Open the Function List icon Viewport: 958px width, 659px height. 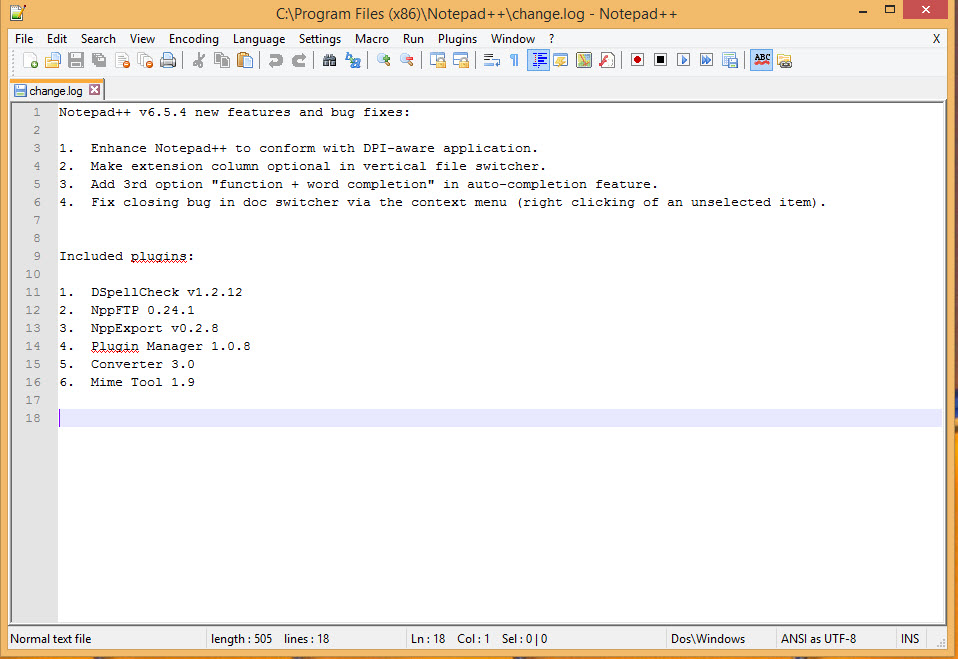(607, 60)
